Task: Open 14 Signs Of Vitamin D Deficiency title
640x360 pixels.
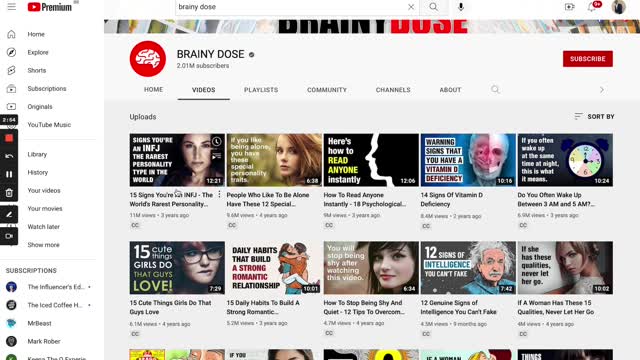Action: tap(452, 200)
